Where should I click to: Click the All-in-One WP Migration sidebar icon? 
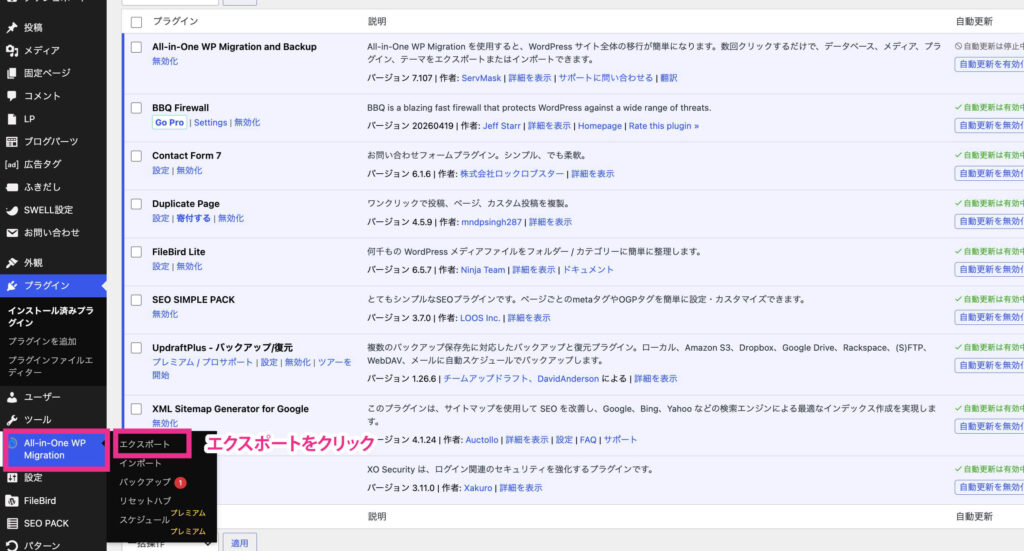[12, 443]
